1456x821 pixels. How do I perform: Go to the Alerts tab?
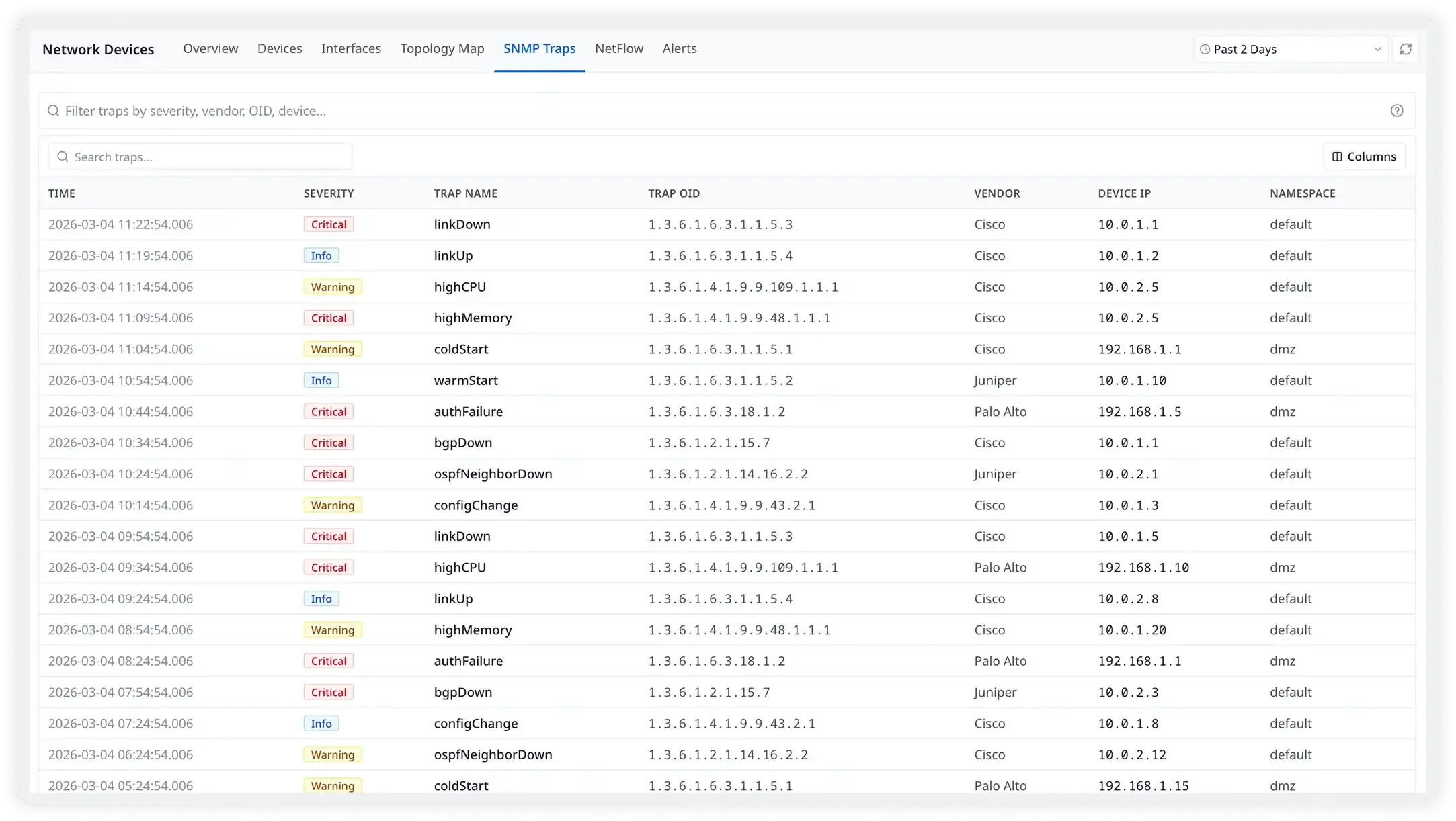tap(679, 49)
